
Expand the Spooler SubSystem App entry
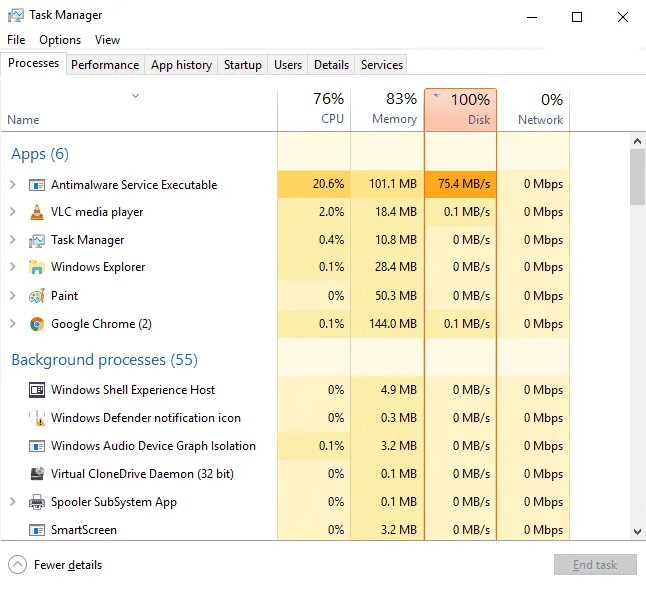[12, 502]
